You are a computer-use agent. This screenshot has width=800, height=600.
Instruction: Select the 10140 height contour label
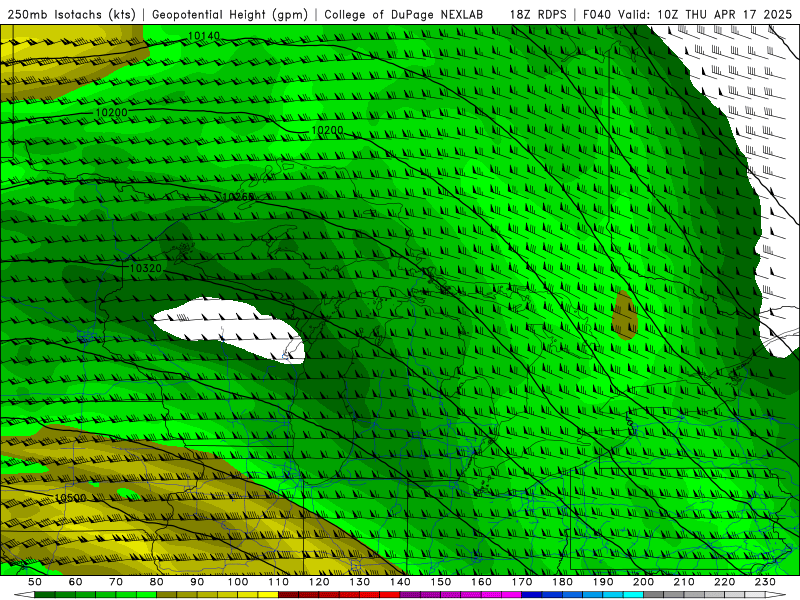click(x=204, y=36)
